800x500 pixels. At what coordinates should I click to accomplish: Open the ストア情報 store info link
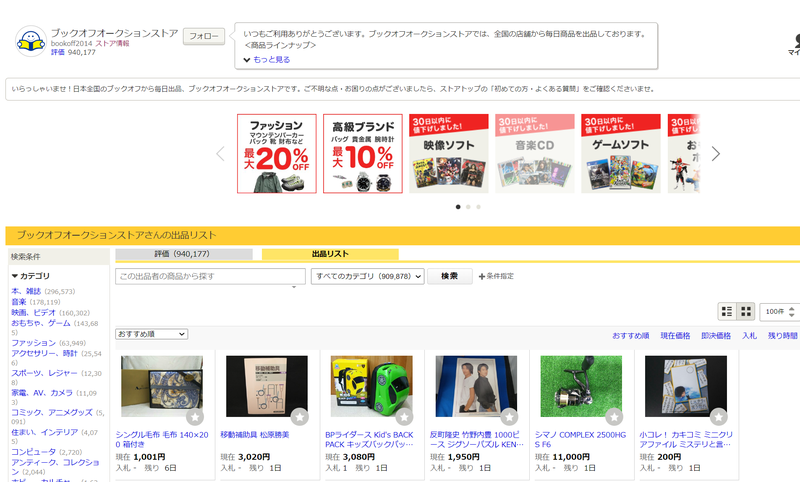[112, 43]
